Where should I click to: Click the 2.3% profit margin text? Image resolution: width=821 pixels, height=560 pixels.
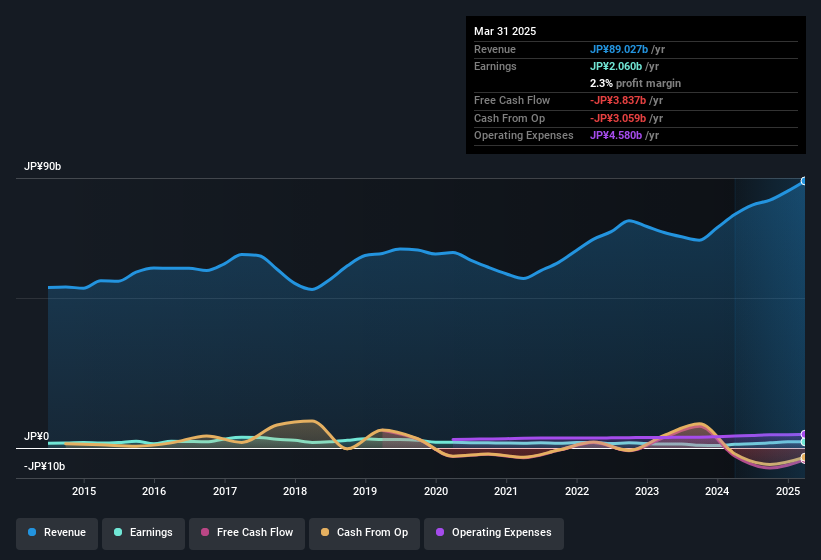(x=635, y=83)
